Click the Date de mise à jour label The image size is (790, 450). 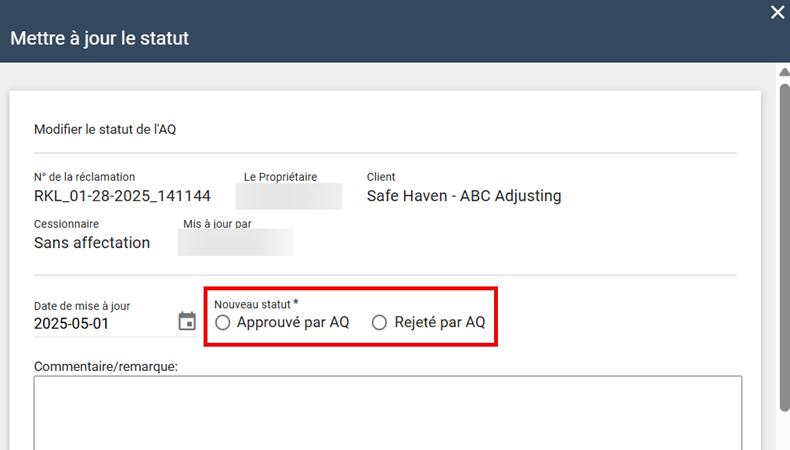[x=82, y=306]
